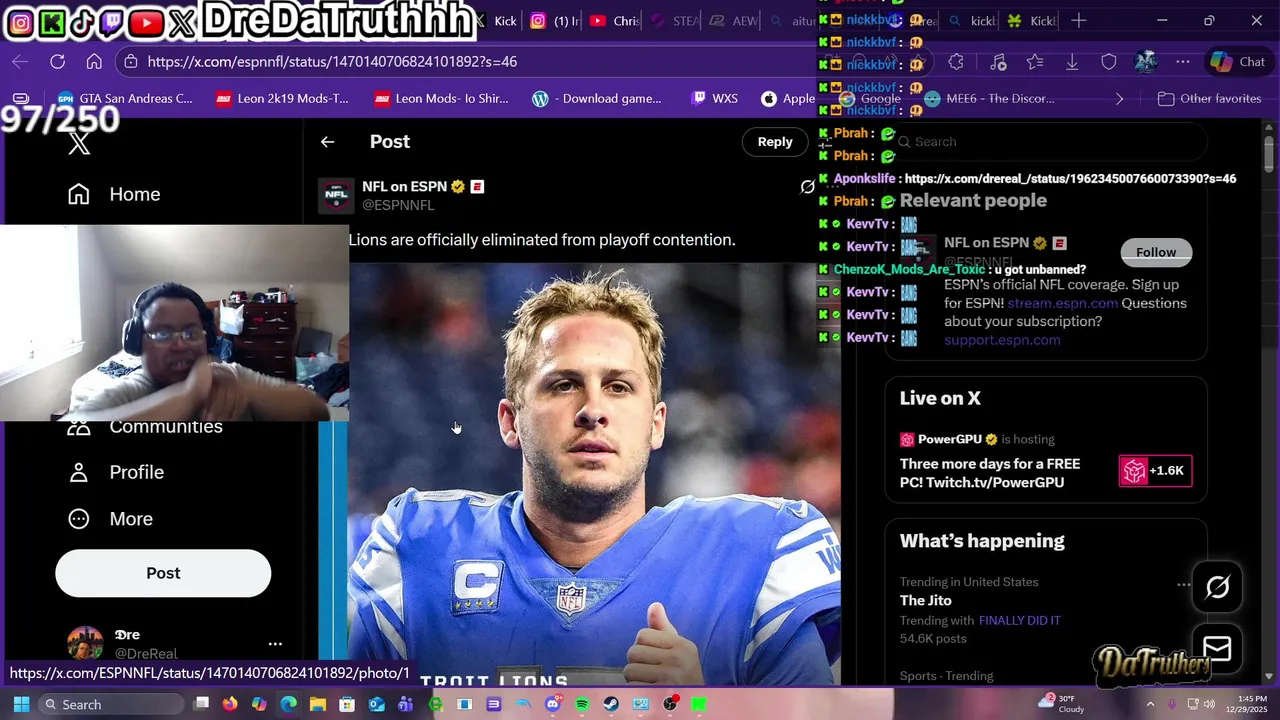
Task: Go back with the browser back arrow
Action: 20,62
